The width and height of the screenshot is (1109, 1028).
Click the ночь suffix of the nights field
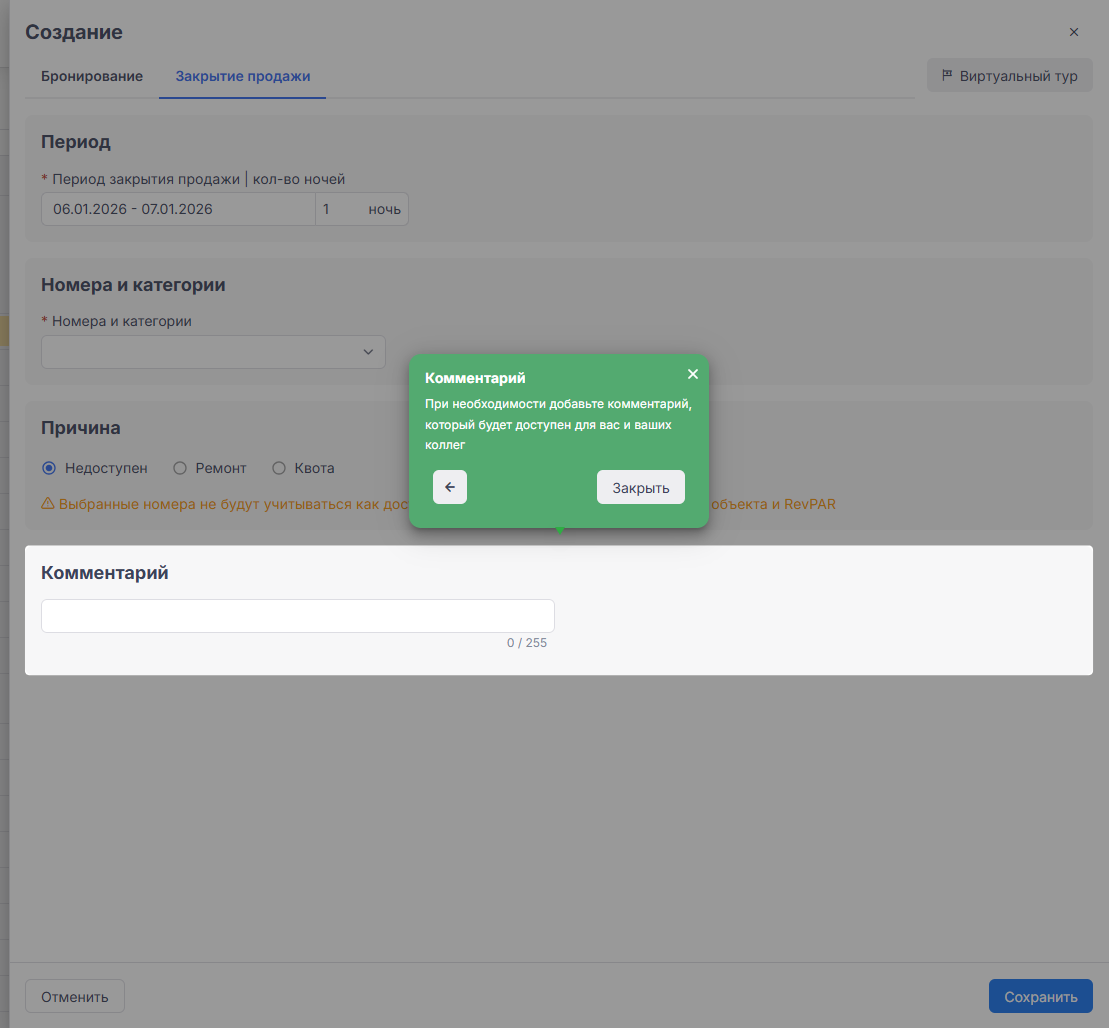[384, 209]
